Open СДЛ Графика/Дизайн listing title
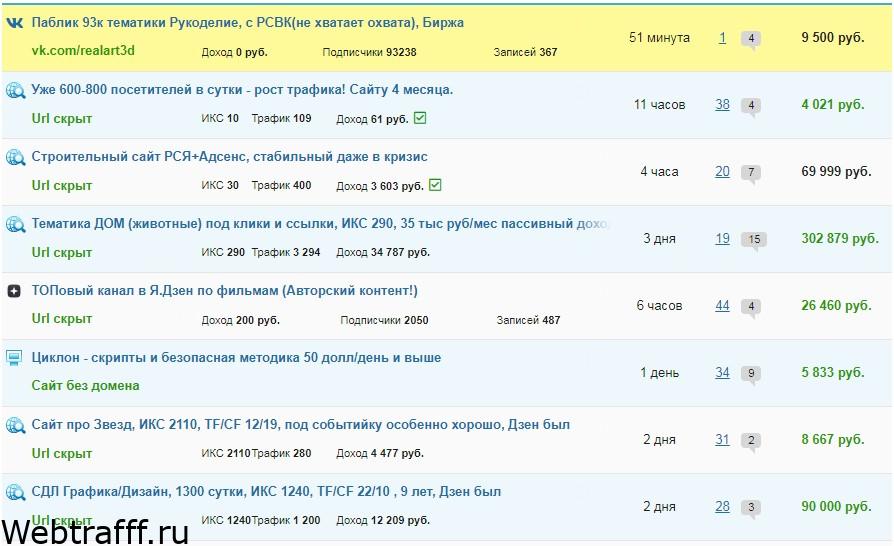 pos(266,491)
